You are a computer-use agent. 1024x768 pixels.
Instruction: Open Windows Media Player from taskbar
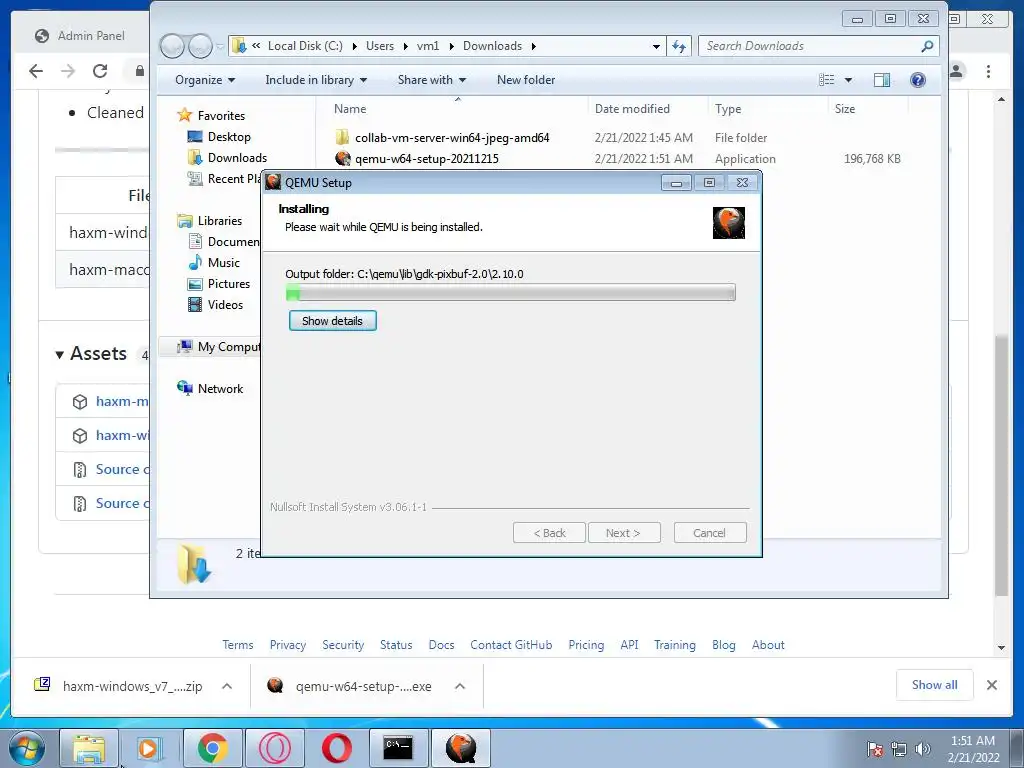150,748
